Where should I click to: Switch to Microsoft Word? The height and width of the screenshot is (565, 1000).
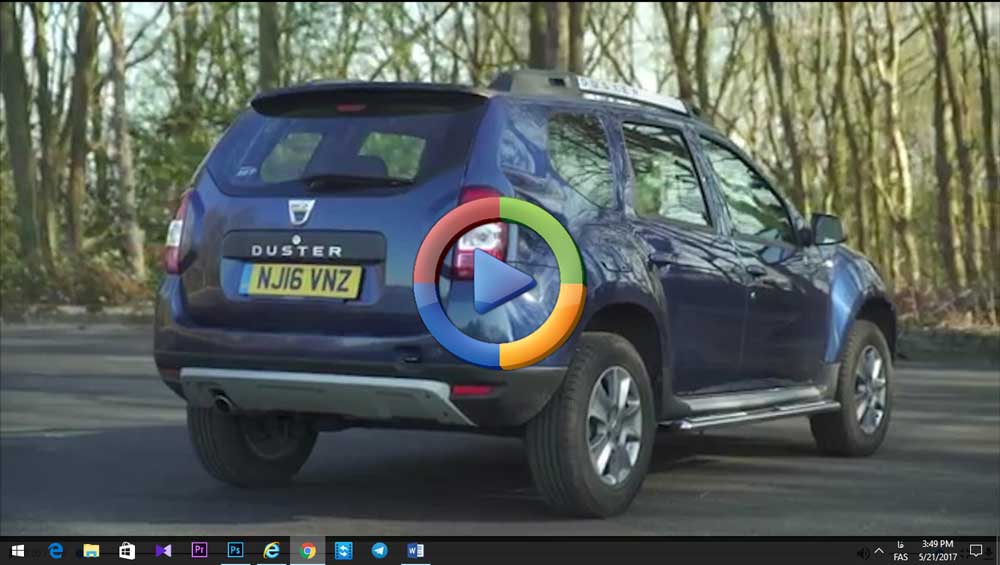tap(415, 550)
